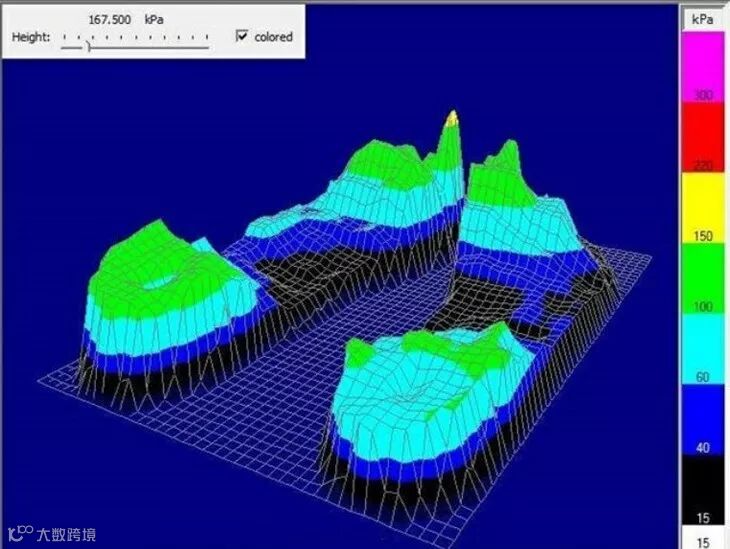Screen dimensions: 730x549
Task: Click the red 220 legend band
Action: (703, 137)
